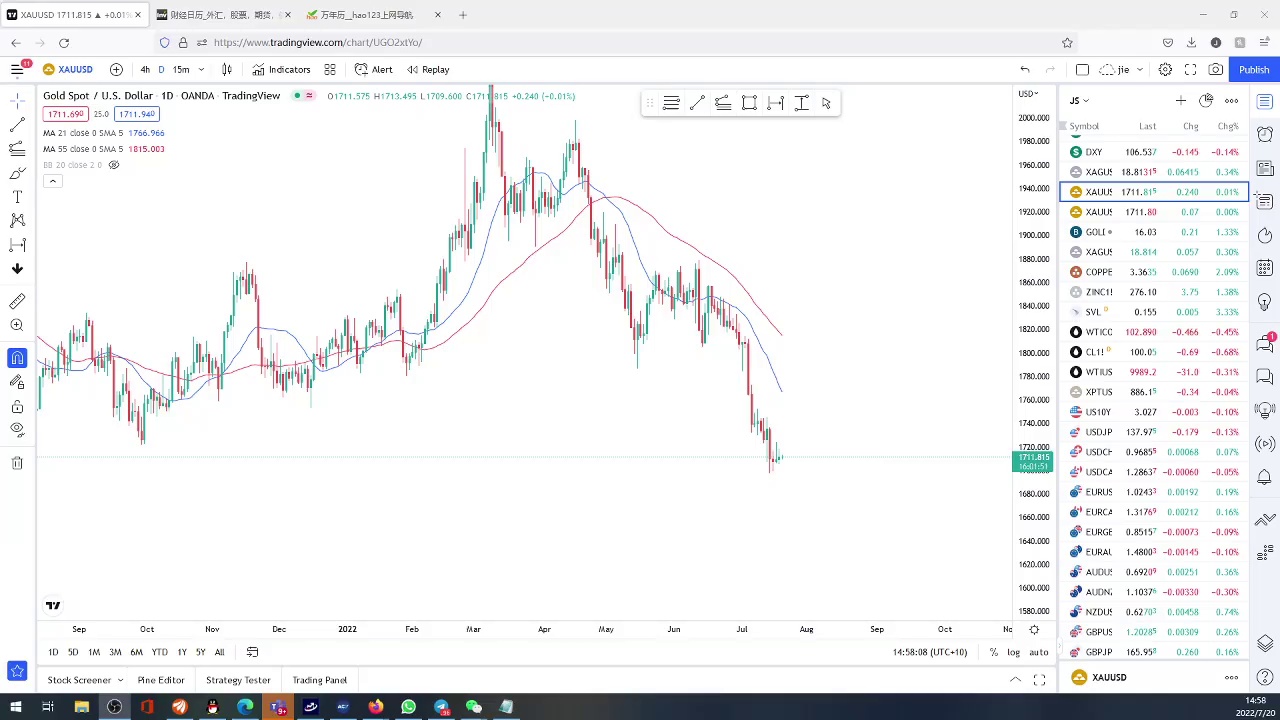Select the text annotation tool
This screenshot has width=1280, height=720.
tap(17, 197)
